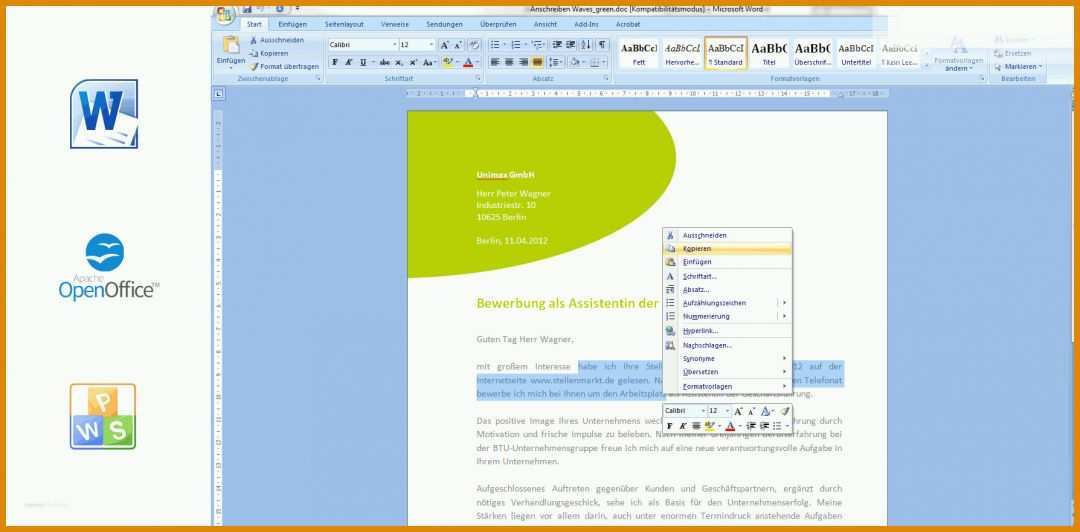Click the Save icon in quick access toolbar

(x=247, y=9)
